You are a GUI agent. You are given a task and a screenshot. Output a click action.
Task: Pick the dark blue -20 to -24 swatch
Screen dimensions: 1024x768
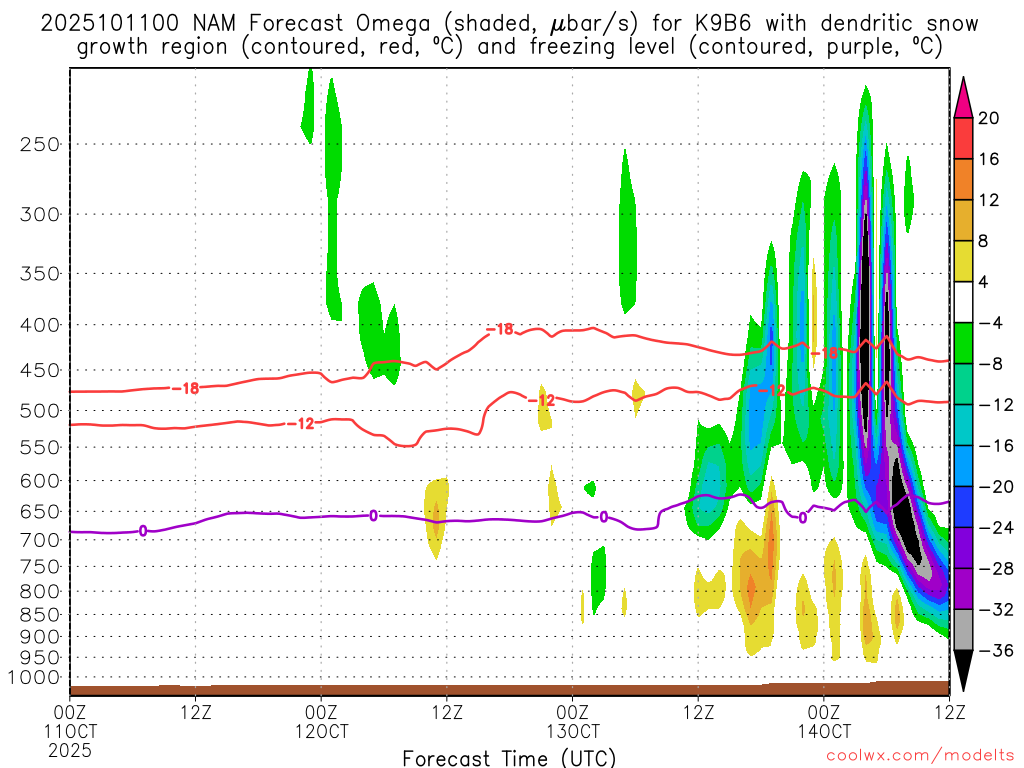pyautogui.click(x=963, y=507)
